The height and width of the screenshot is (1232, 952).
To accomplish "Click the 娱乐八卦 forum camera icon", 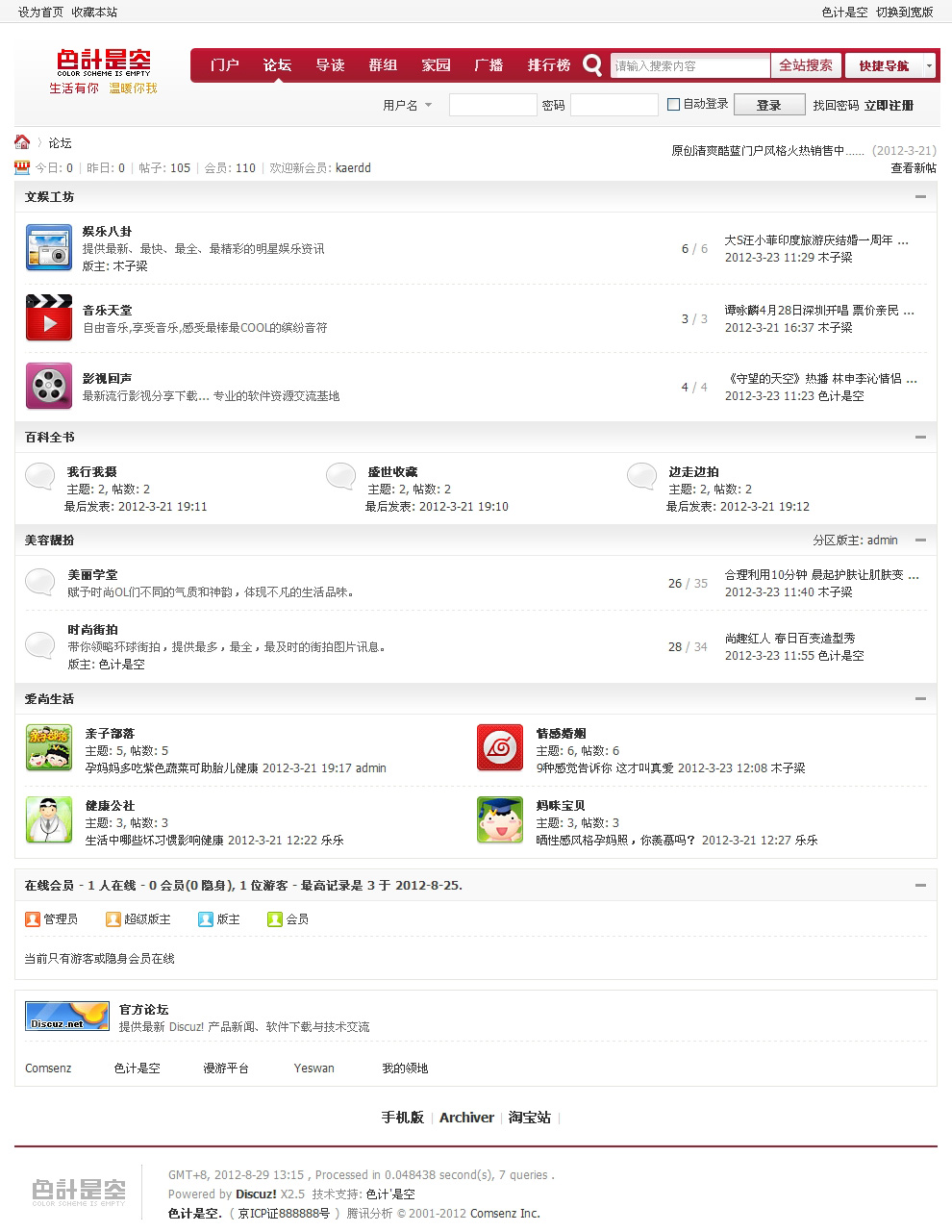I will [x=49, y=247].
